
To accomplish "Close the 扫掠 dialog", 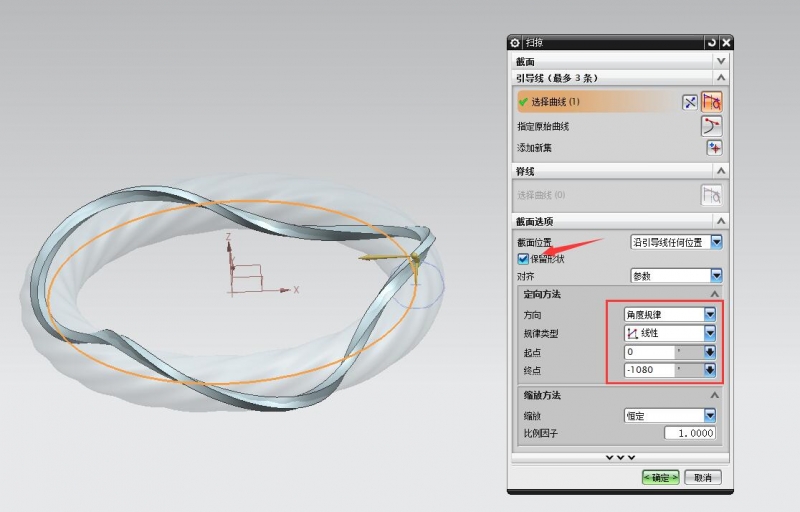I will [x=726, y=43].
